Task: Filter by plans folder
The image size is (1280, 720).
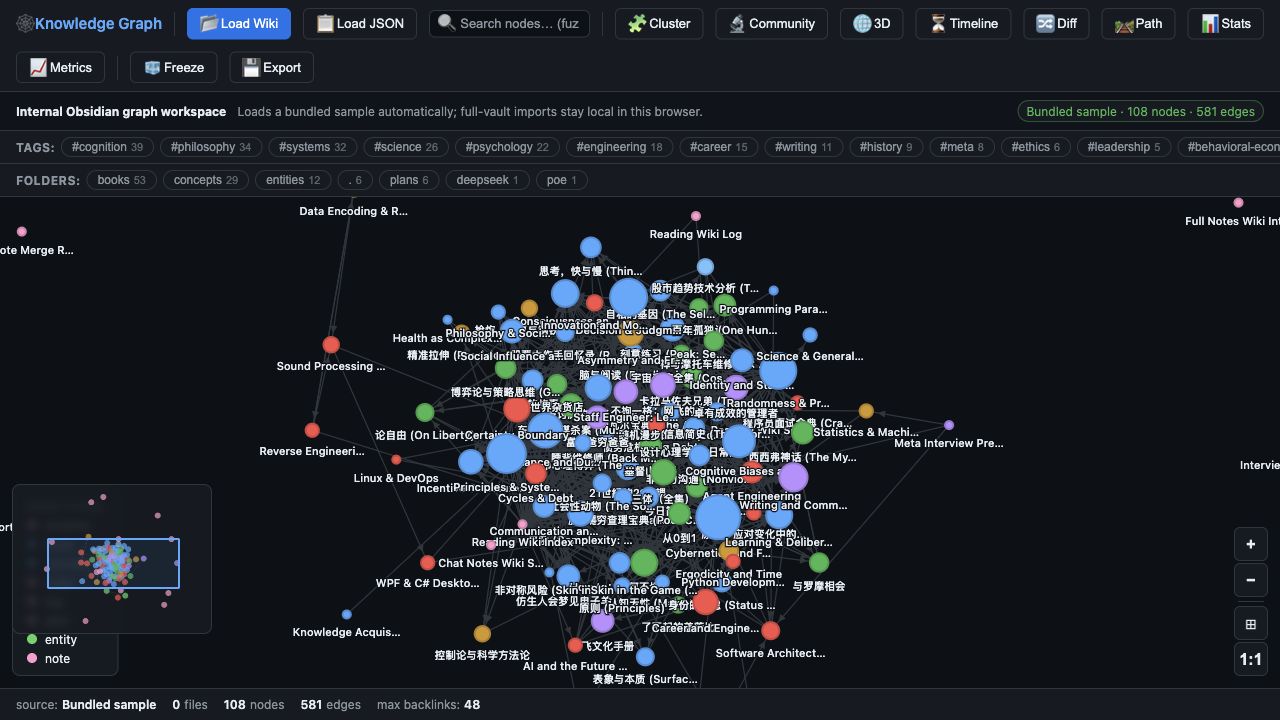Action: 409,180
